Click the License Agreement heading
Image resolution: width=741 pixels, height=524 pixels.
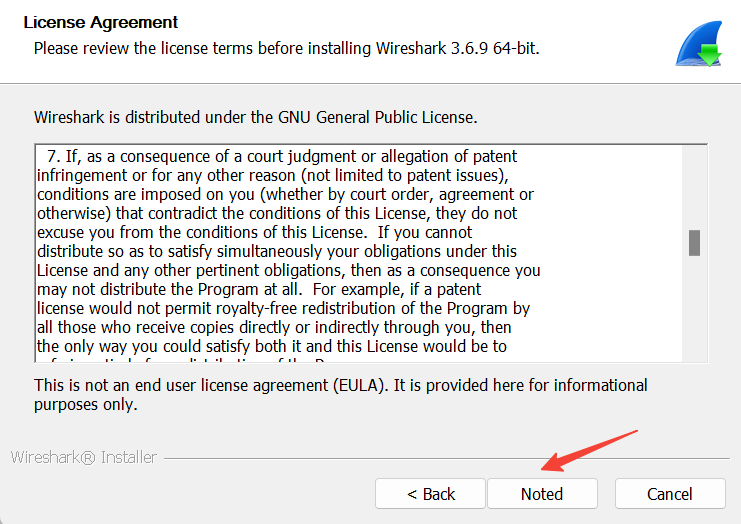click(x=100, y=22)
